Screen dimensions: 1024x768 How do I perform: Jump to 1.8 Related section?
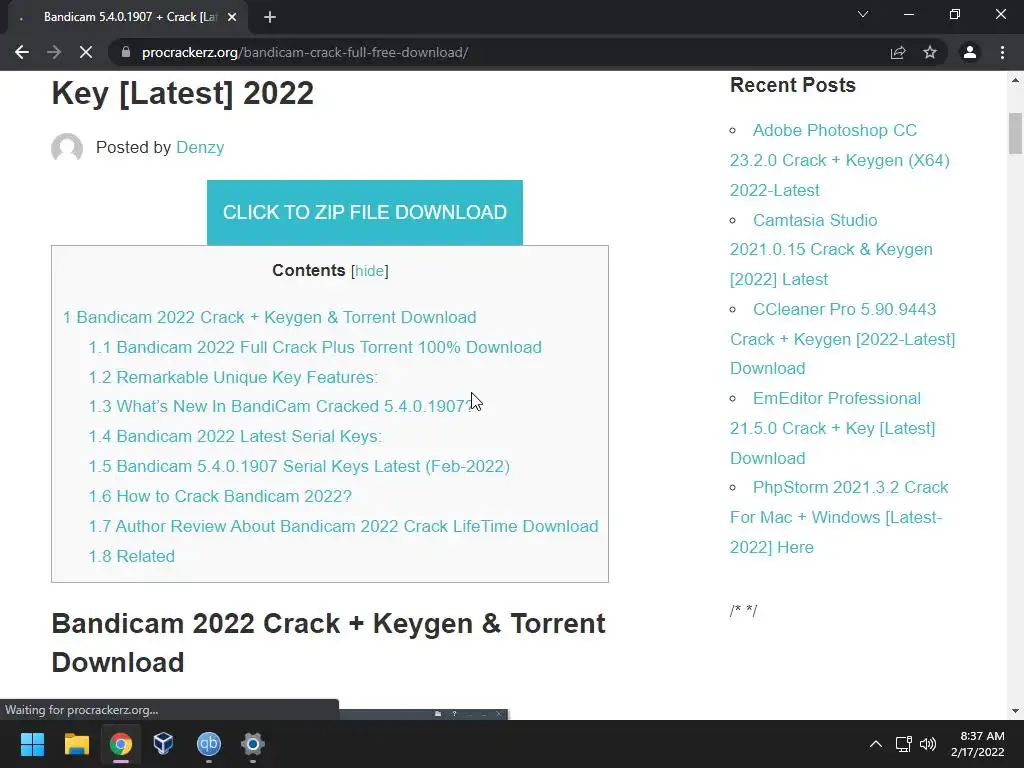131,556
